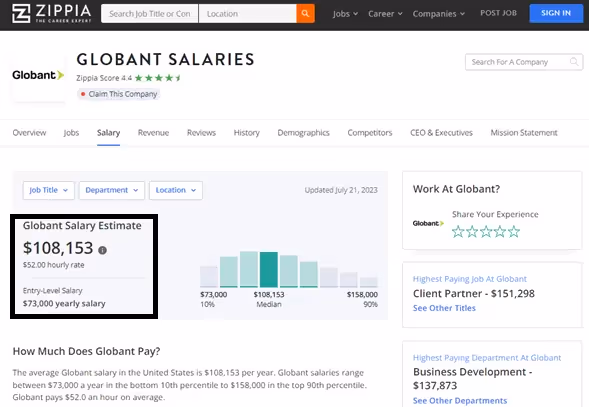Expand the Companies navigation menu

[439, 14]
